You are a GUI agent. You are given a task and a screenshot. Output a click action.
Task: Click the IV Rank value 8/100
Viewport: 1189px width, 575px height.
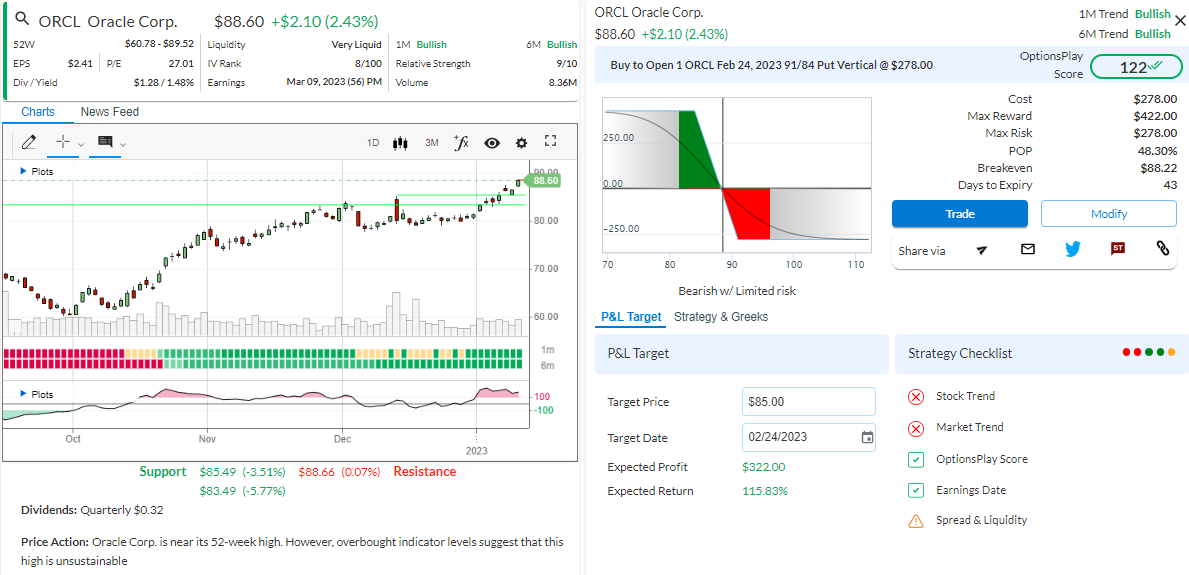369,64
